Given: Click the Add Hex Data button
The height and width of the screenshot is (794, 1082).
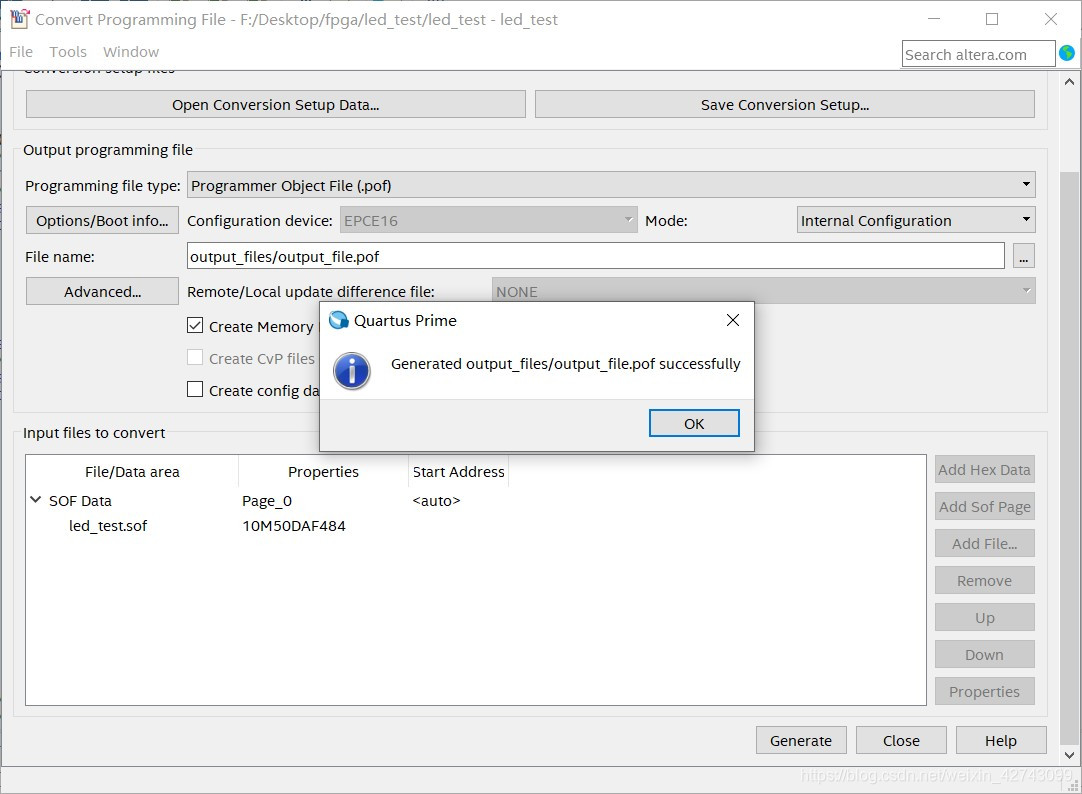Looking at the screenshot, I should [x=985, y=470].
